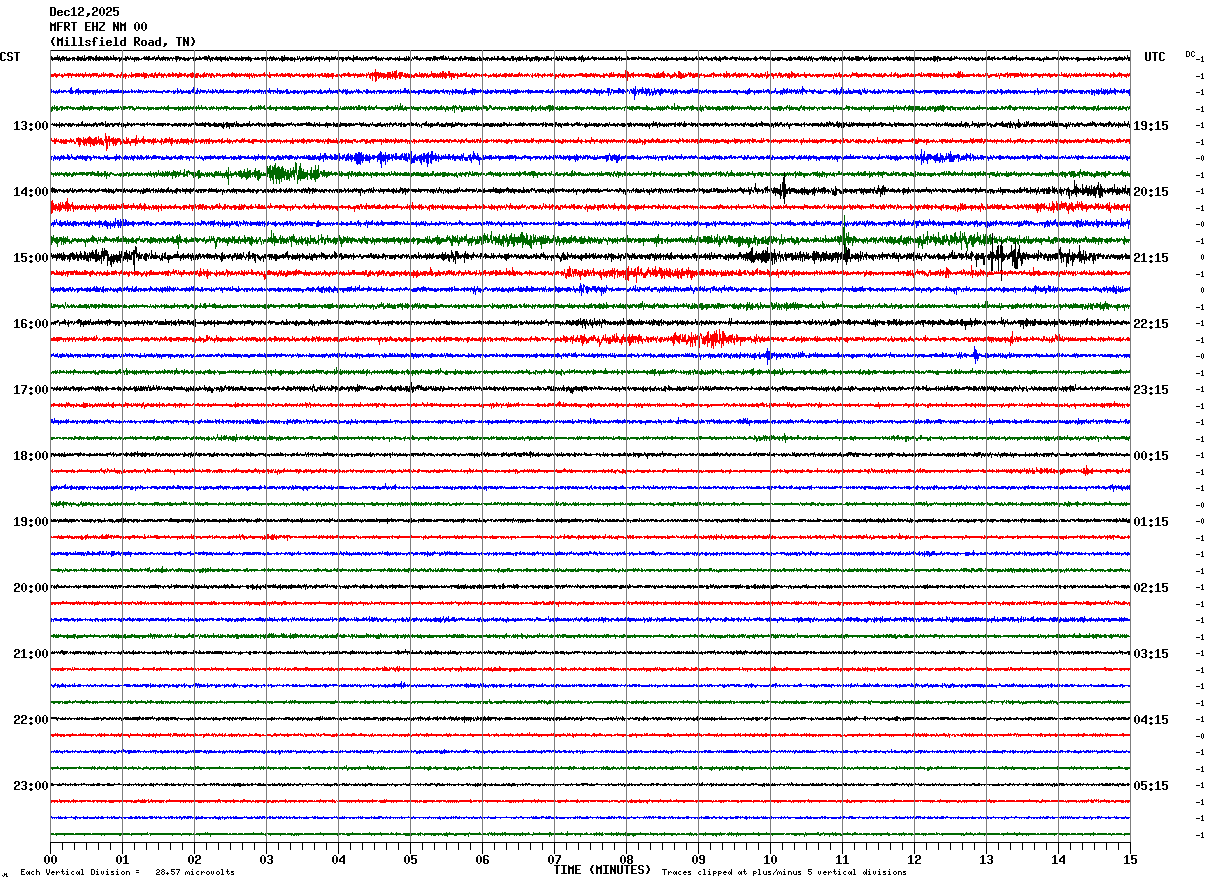This screenshot has height=886, width=1210.
Task: Click the 23:15 UTC time label
Action: coord(1150,390)
